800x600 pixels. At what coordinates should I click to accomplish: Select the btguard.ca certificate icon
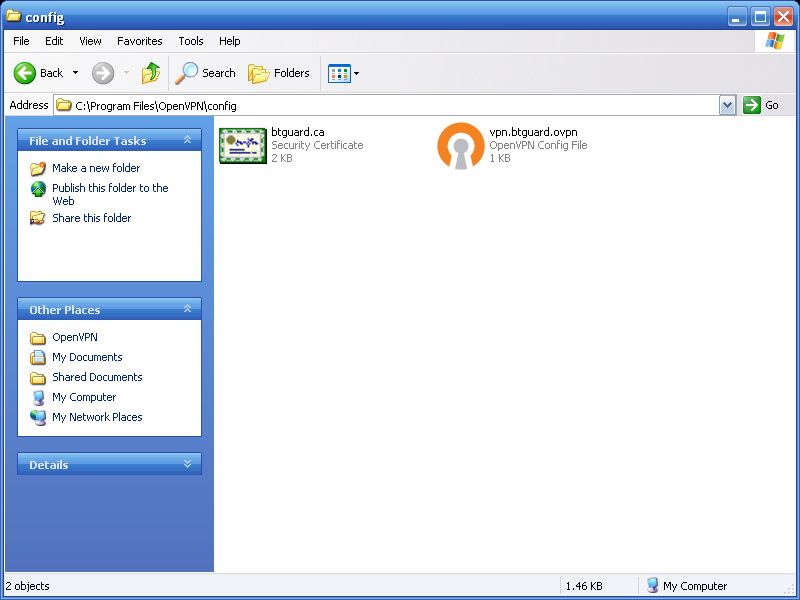click(x=243, y=146)
